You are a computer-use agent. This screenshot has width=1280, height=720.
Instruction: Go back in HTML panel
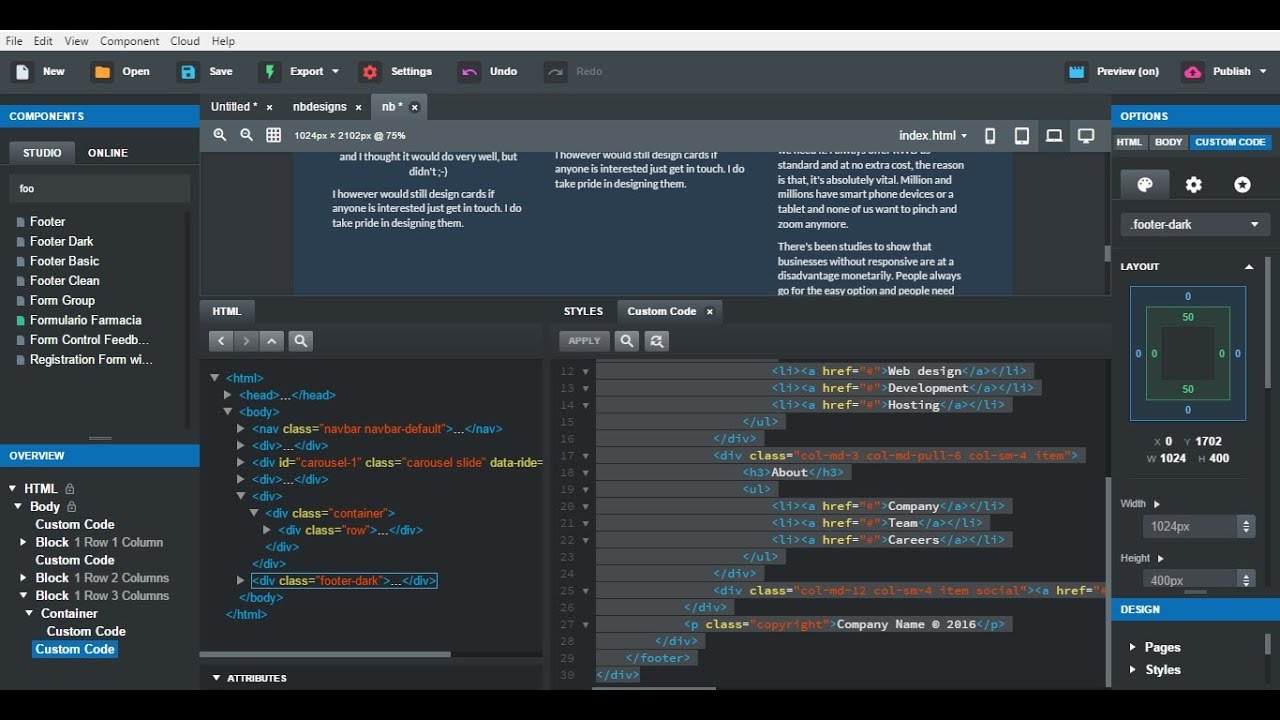click(x=221, y=341)
